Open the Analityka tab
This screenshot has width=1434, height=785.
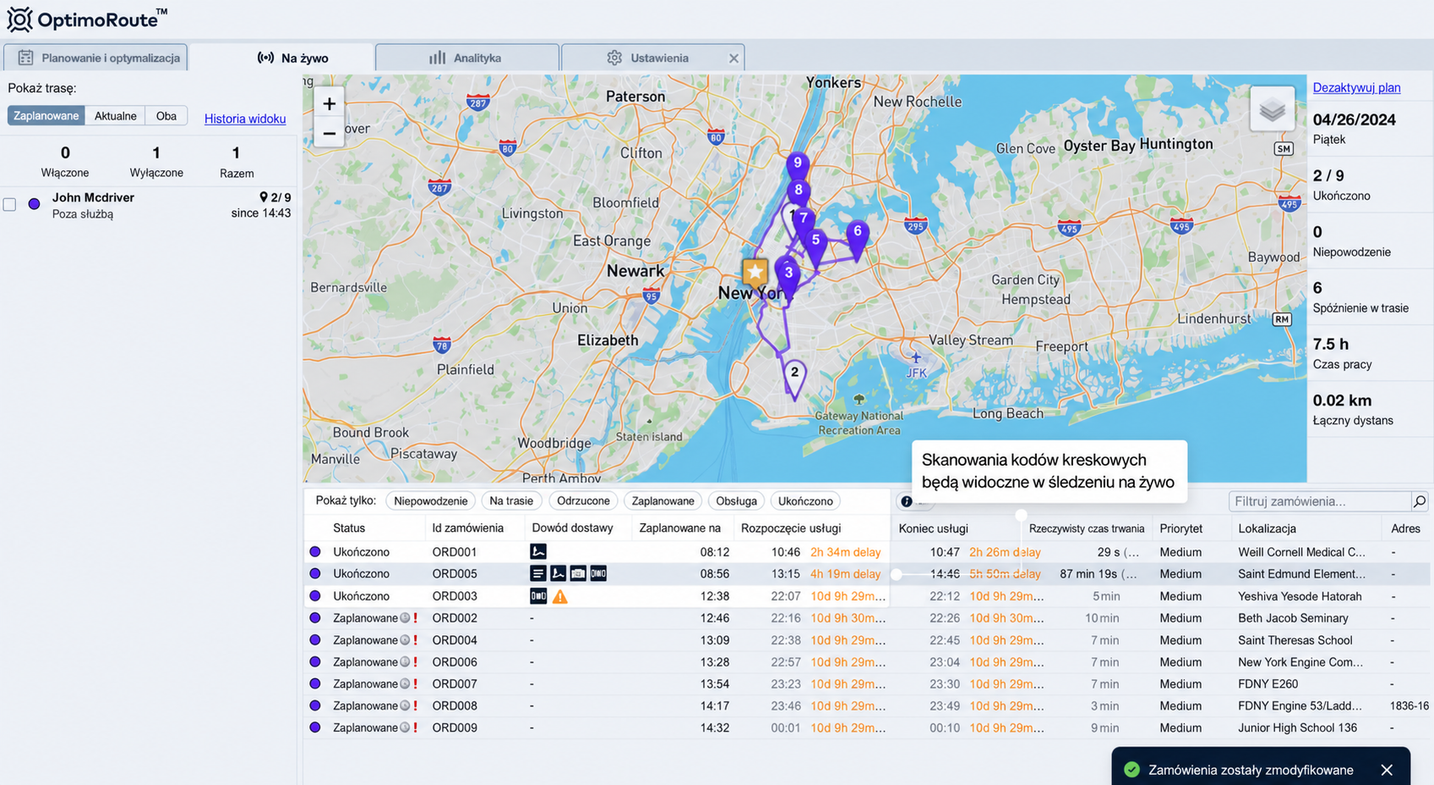tap(466, 58)
